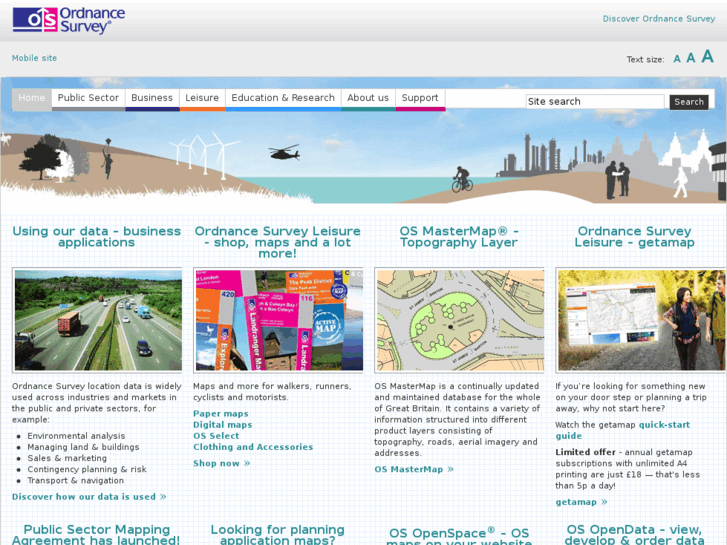Click the motorway traffic thumbnail
The width and height of the screenshot is (727, 545).
tap(98, 320)
